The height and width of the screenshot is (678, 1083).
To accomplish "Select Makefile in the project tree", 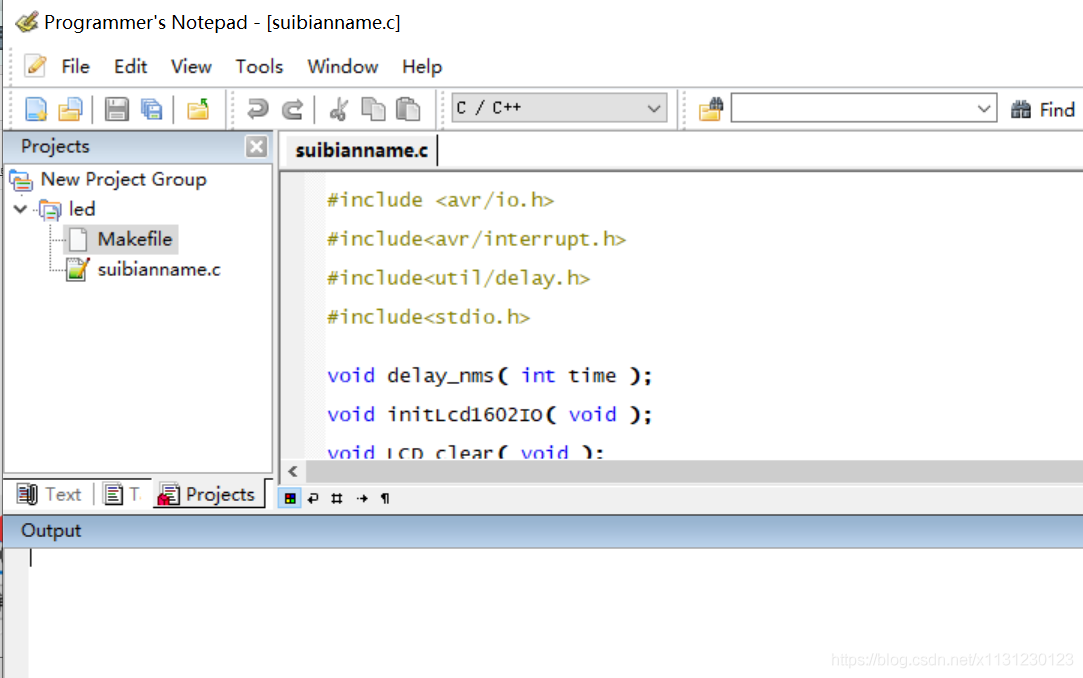I will coord(135,240).
